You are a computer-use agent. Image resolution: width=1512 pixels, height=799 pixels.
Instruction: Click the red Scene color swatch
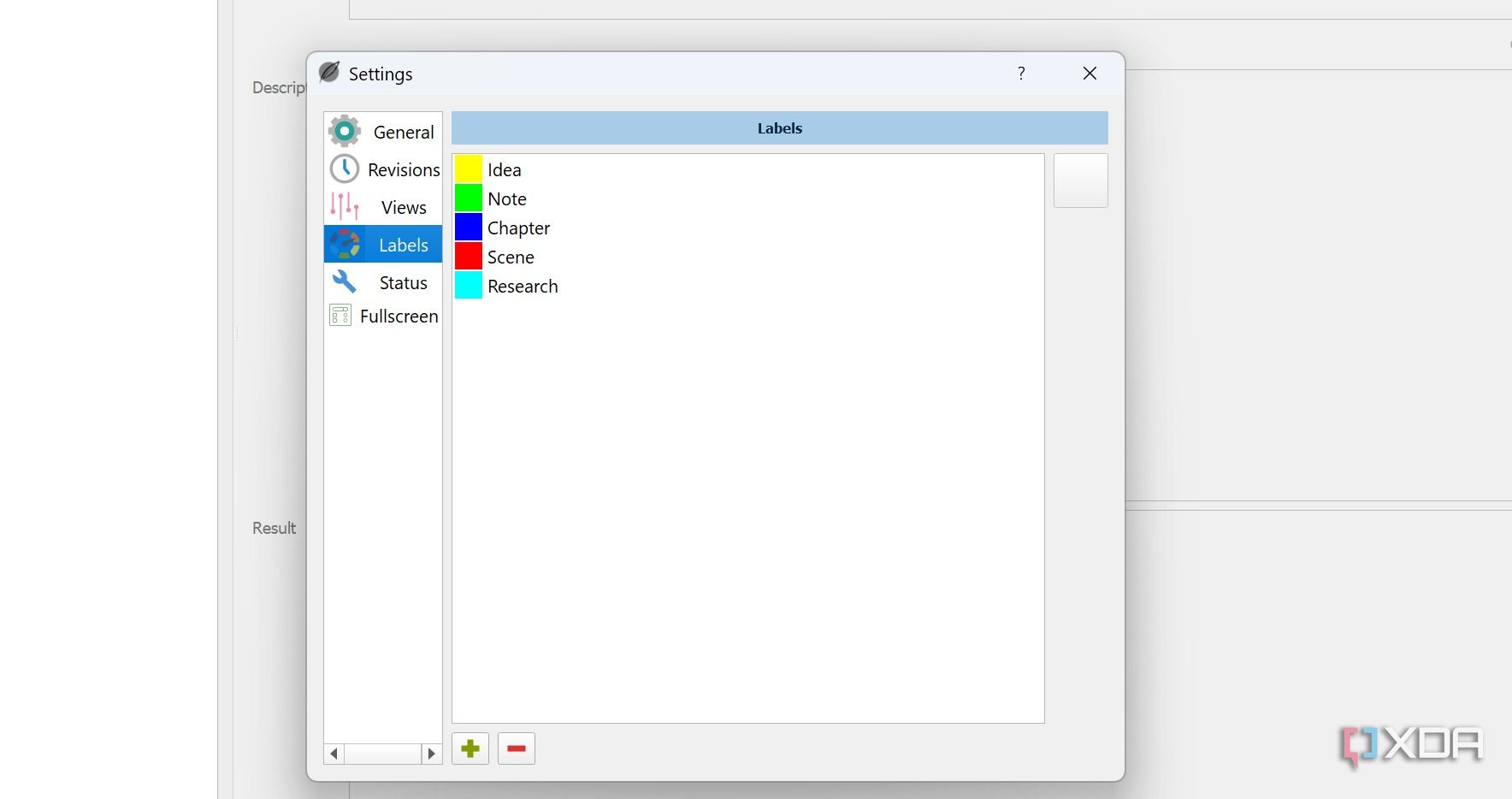click(469, 257)
